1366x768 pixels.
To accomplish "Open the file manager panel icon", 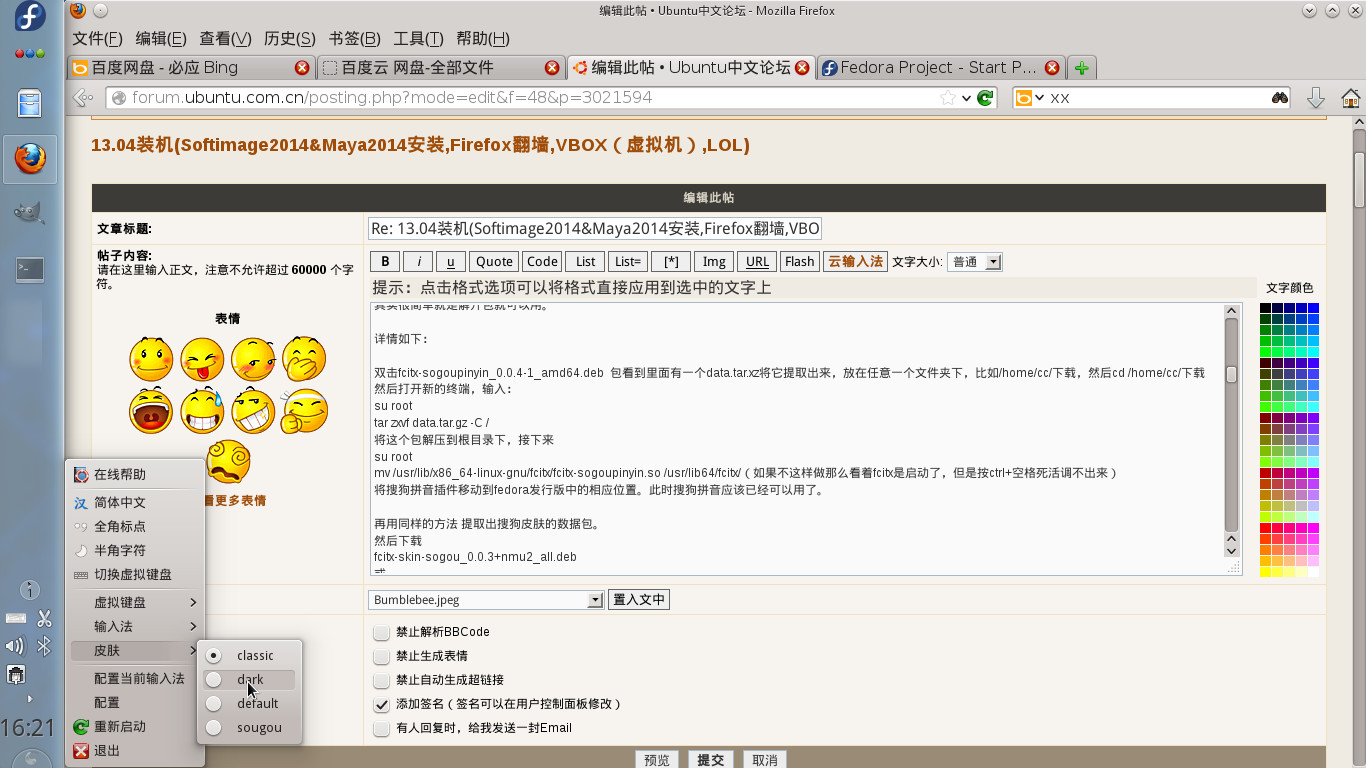I will [x=30, y=103].
